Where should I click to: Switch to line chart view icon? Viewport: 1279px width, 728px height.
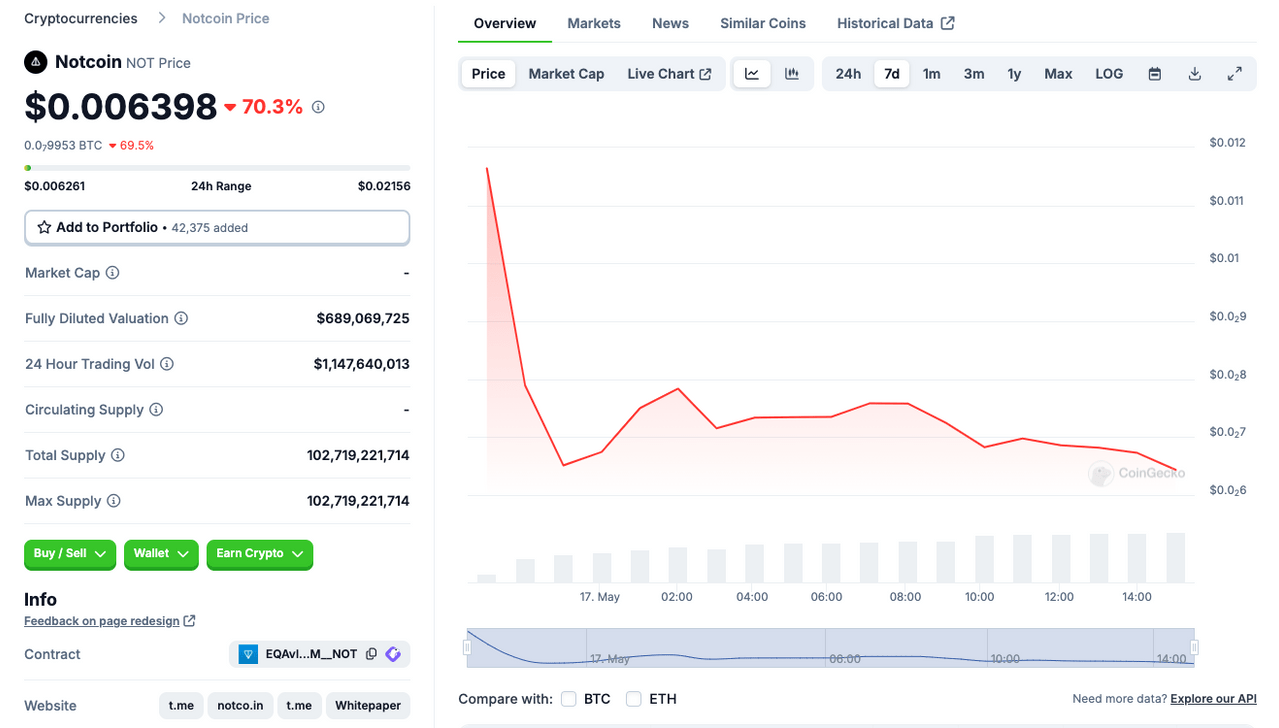click(752, 74)
